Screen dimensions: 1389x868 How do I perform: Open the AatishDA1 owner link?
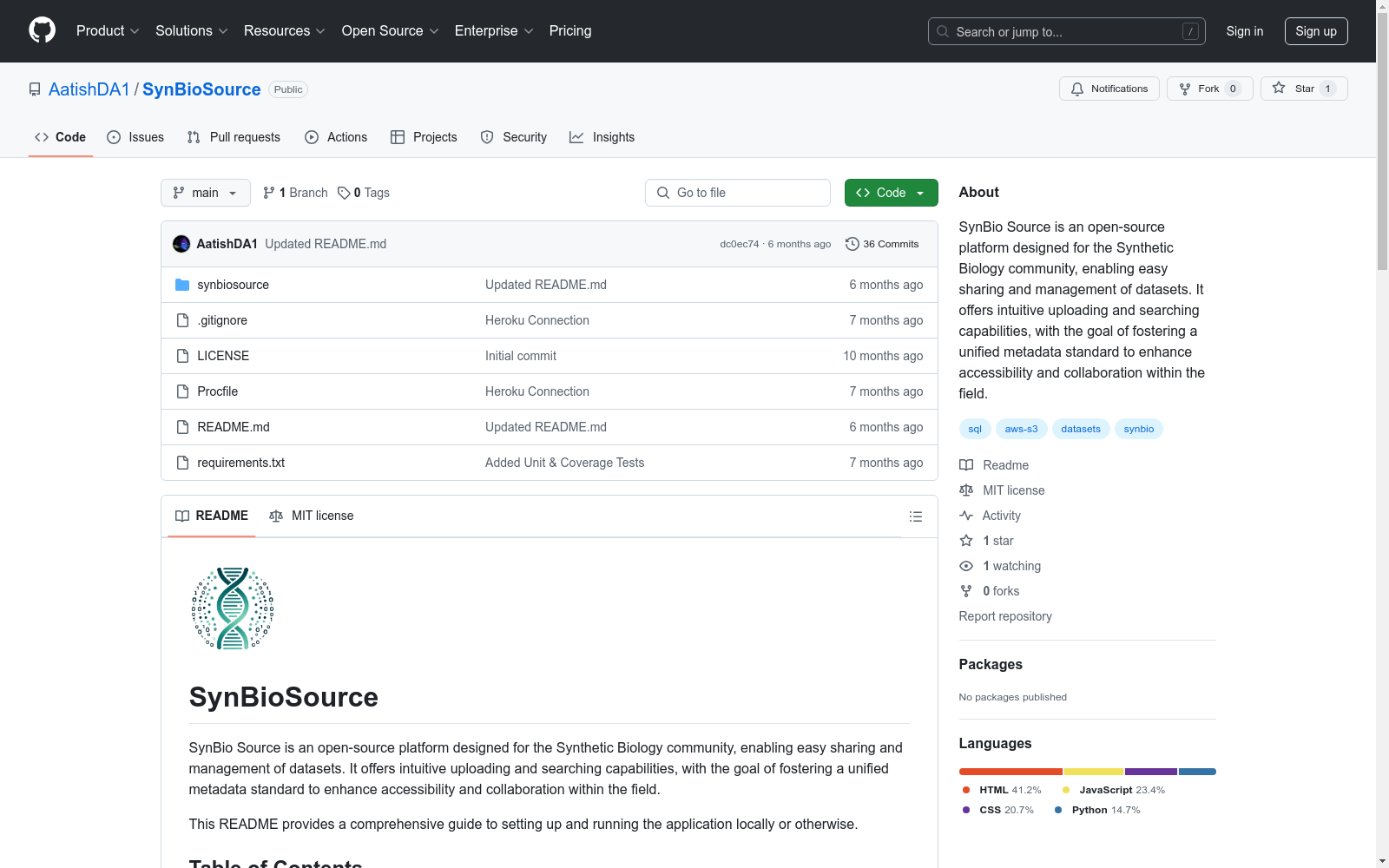click(x=89, y=89)
